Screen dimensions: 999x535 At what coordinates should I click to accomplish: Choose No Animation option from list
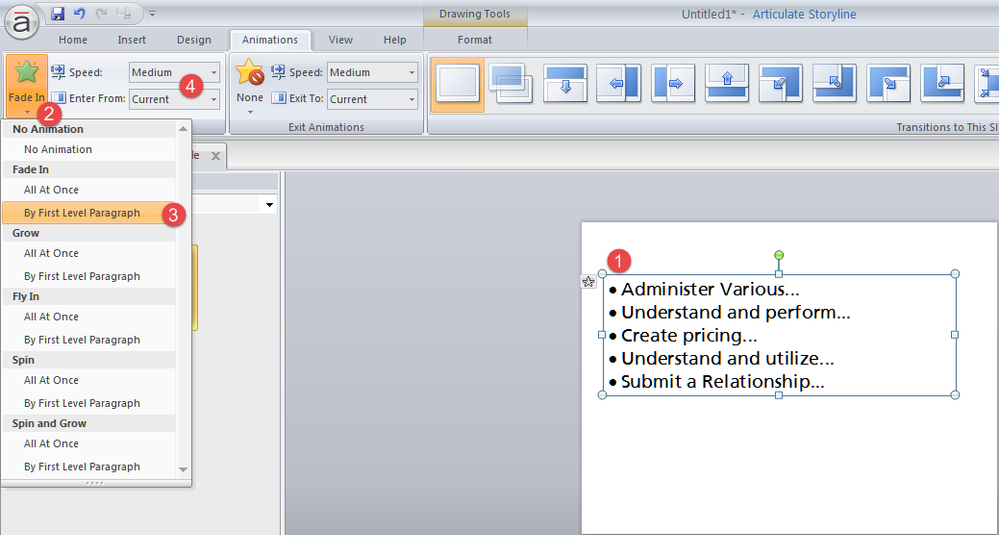coord(58,149)
